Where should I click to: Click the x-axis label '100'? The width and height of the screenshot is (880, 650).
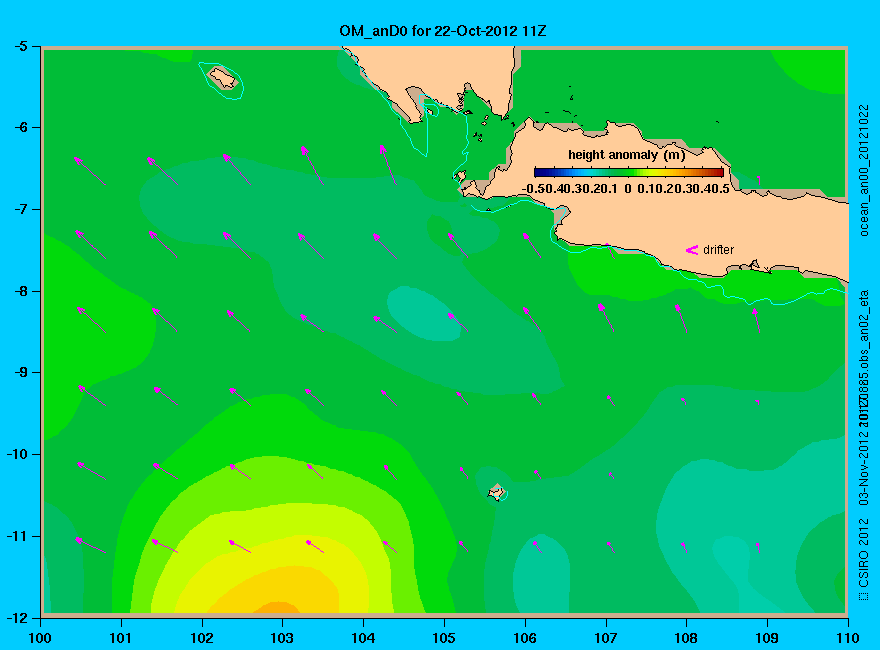point(40,638)
